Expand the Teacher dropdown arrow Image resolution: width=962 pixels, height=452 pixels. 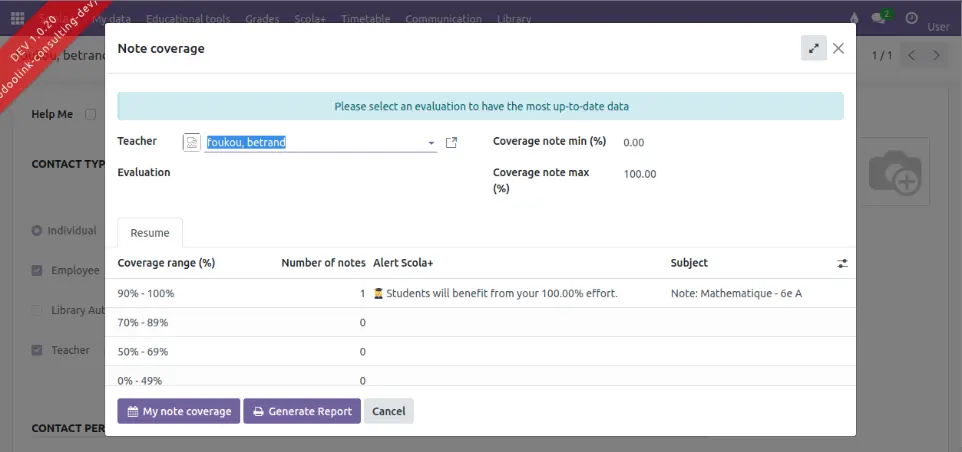pos(431,143)
